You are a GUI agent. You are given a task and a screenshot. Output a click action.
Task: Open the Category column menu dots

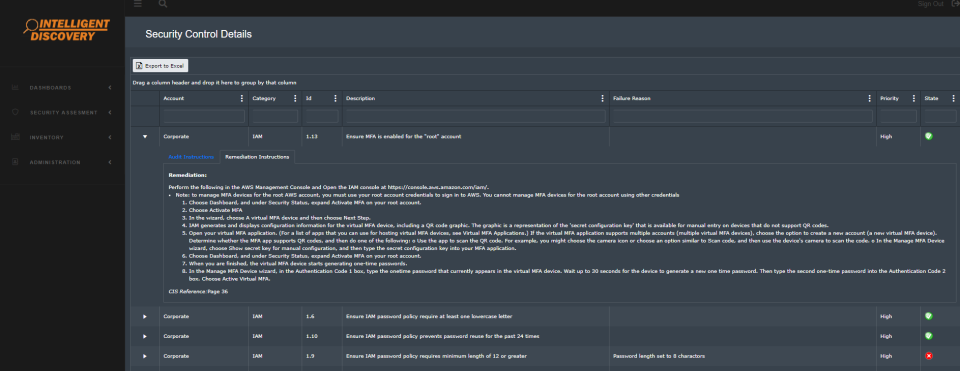pyautogui.click(x=294, y=98)
